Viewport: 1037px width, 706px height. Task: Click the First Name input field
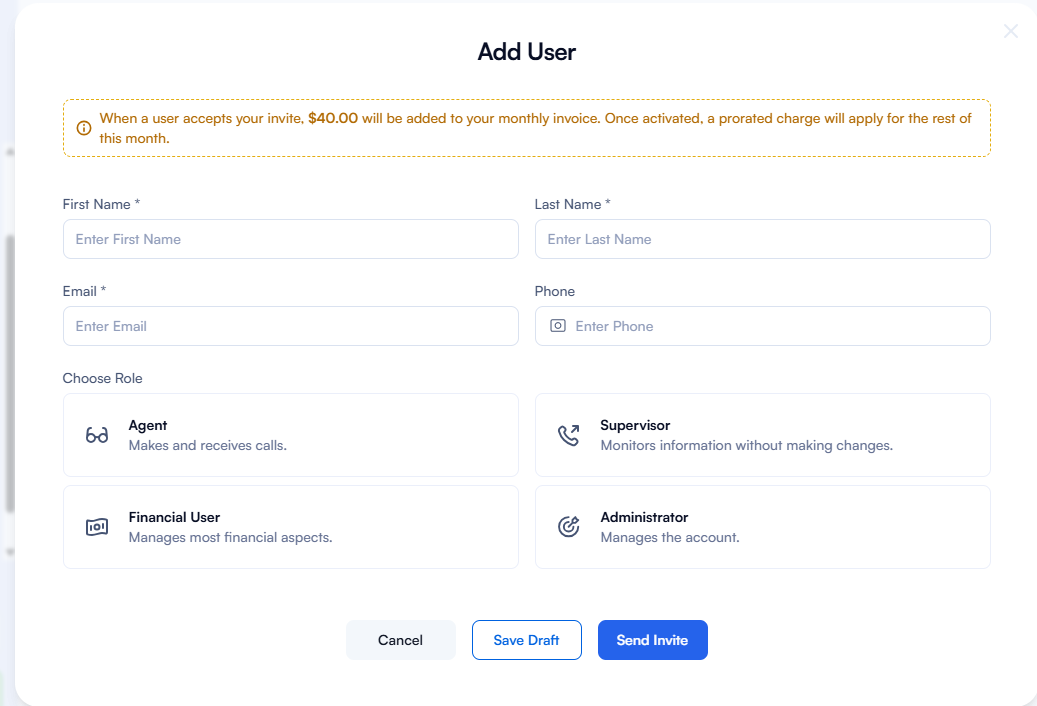[x=290, y=239]
